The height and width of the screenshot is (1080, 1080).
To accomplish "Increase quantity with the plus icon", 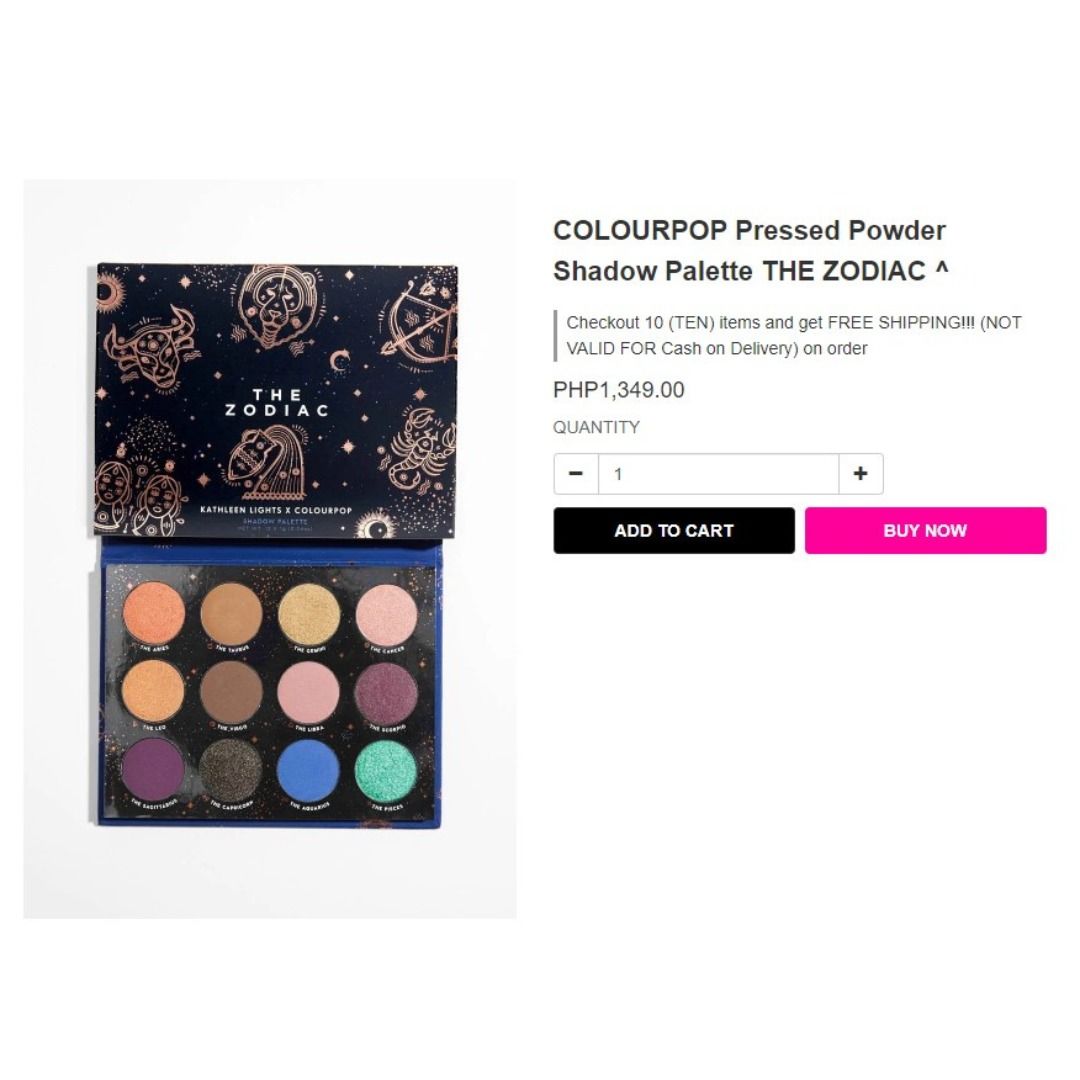I will [x=860, y=474].
